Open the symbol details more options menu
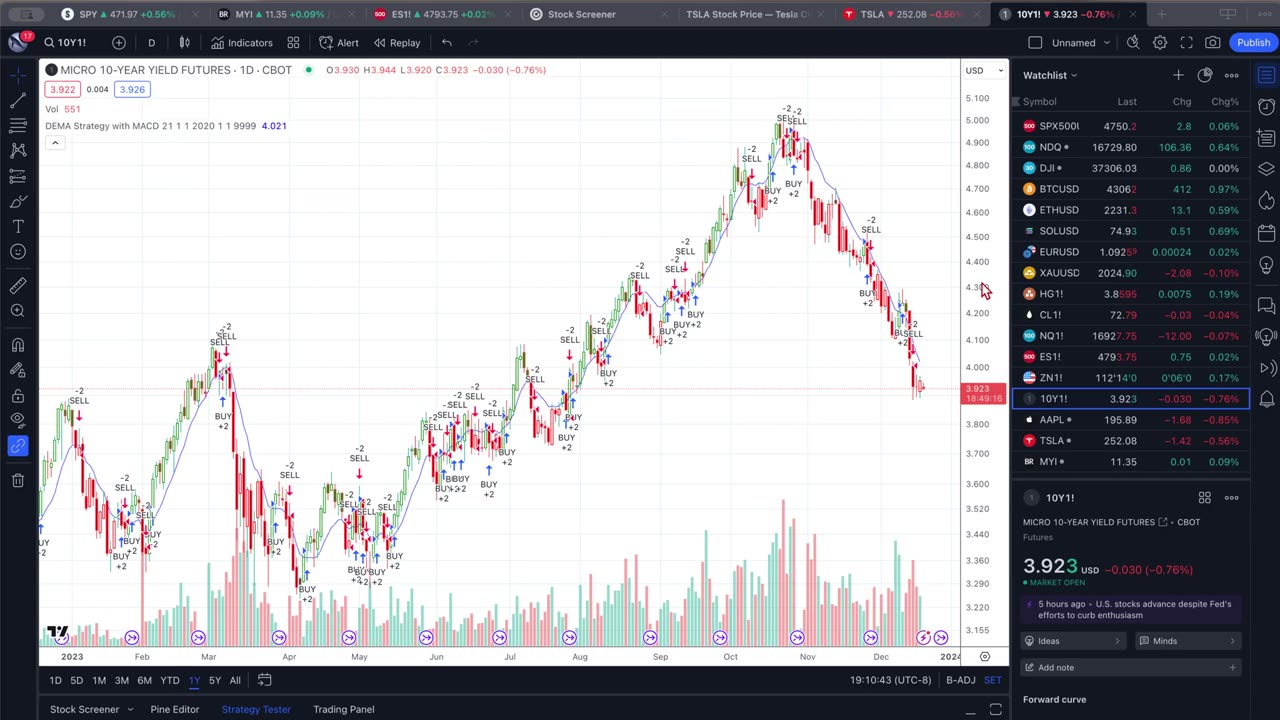The height and width of the screenshot is (720, 1280). pos(1232,498)
